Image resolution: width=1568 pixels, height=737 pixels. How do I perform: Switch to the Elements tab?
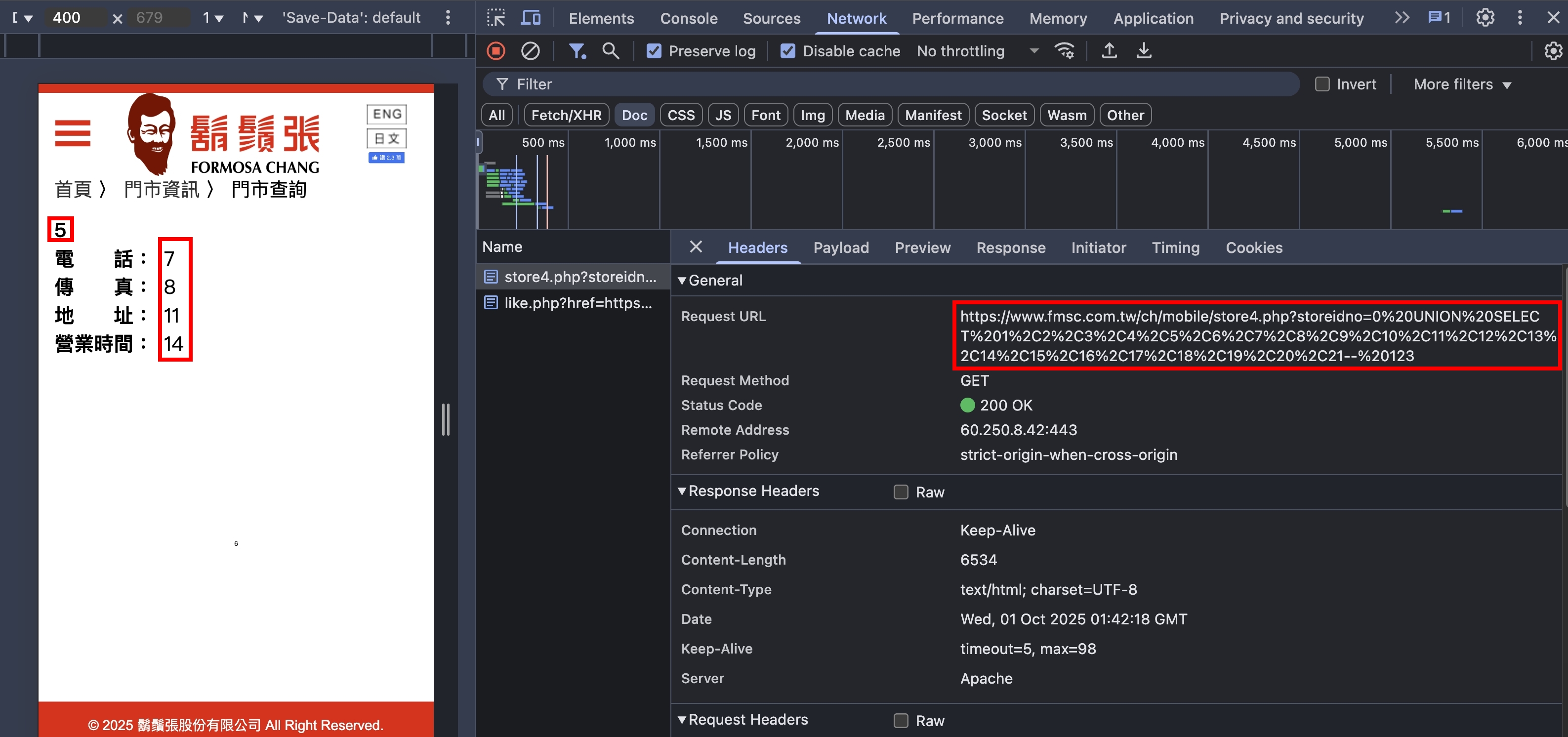[601, 18]
